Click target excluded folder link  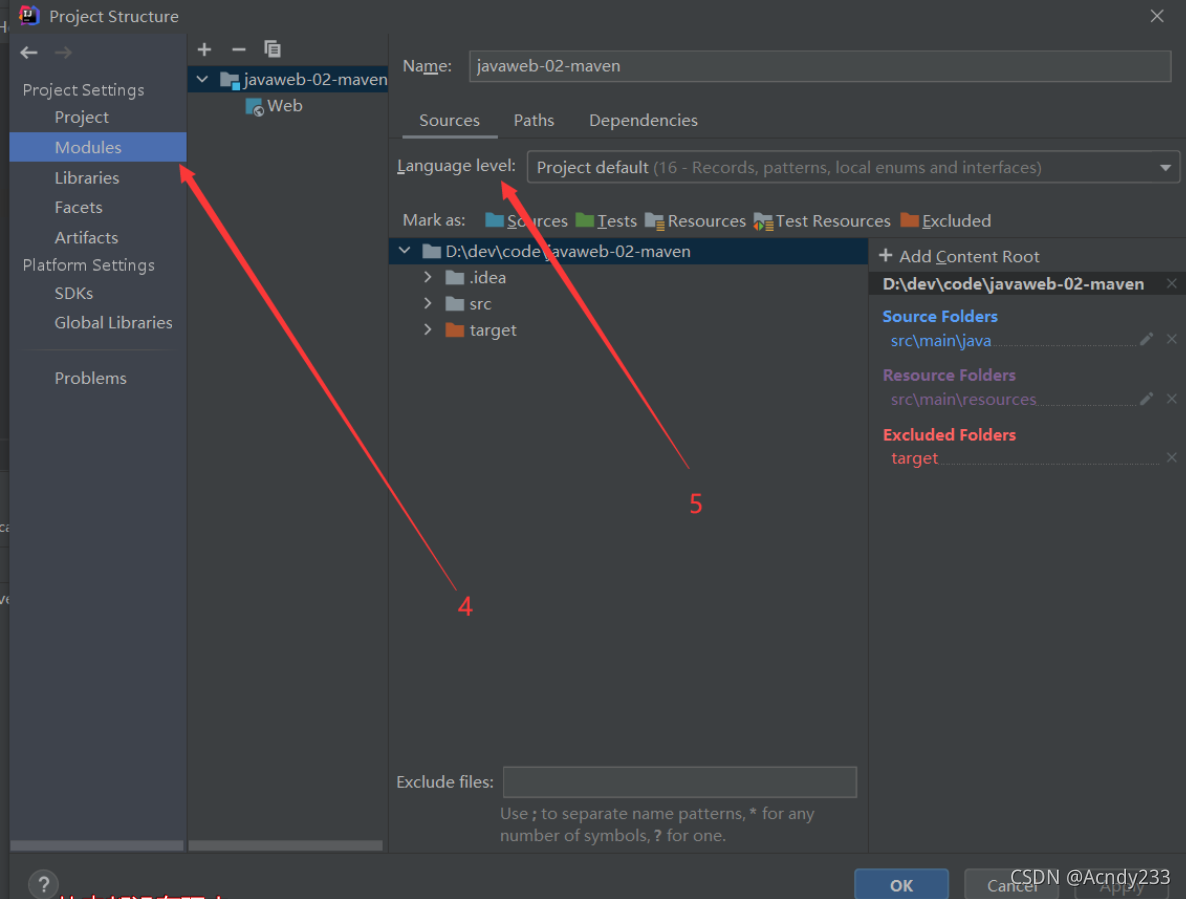(x=914, y=458)
